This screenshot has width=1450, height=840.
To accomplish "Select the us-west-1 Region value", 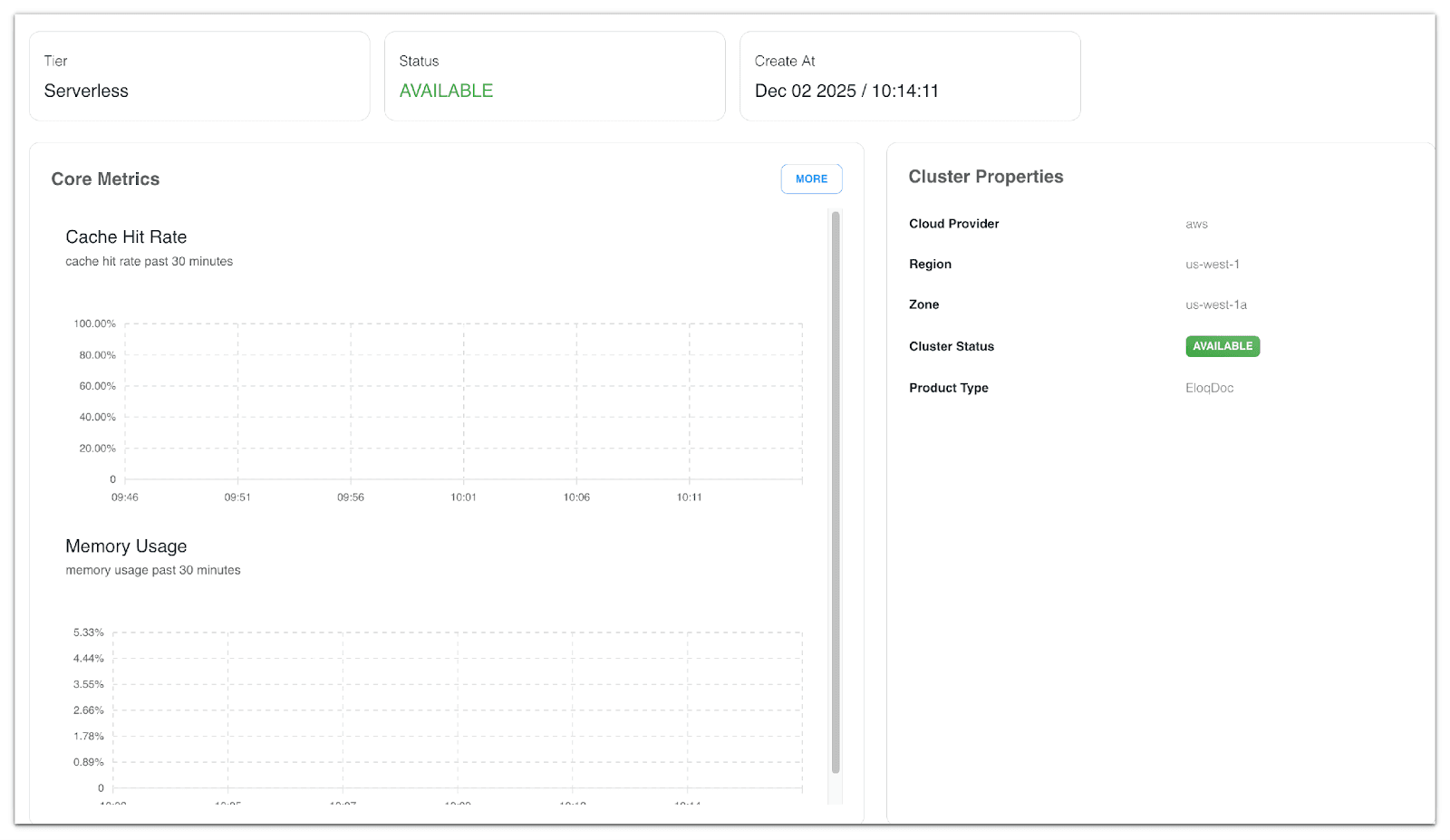I will click(1213, 264).
